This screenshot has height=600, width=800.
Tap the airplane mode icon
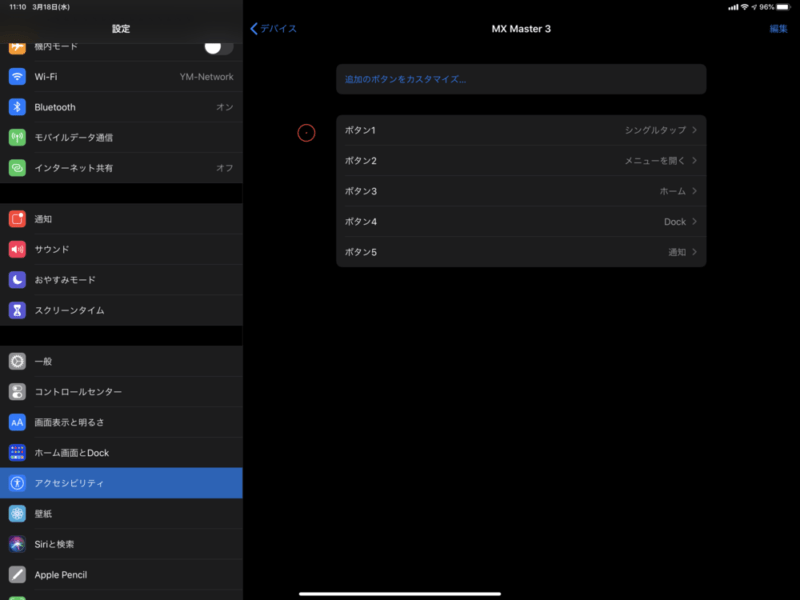click(17, 48)
